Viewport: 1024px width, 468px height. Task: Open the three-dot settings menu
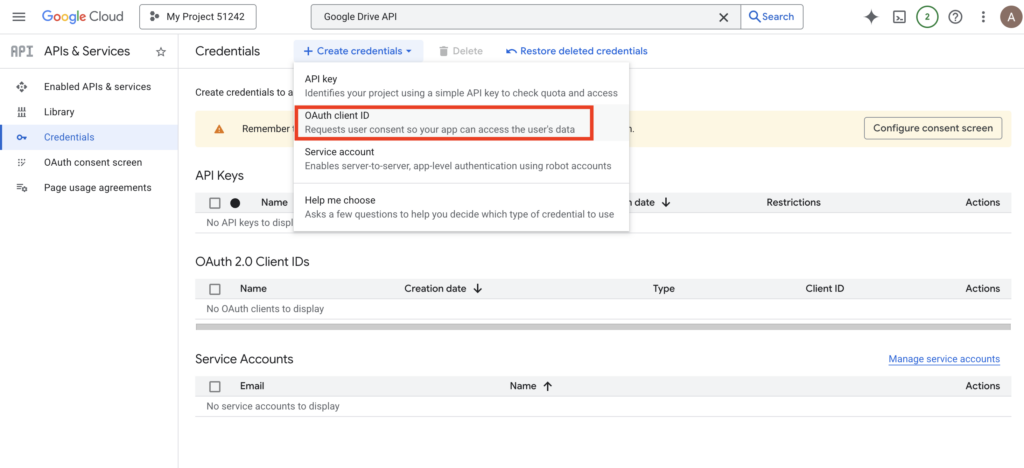(983, 17)
